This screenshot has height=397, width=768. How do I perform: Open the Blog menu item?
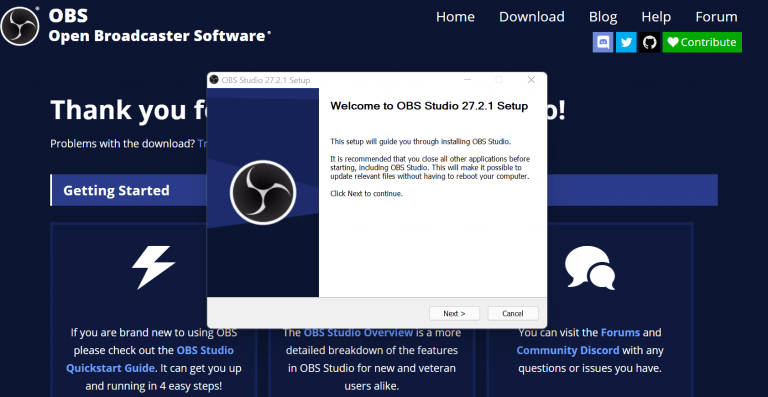coord(603,17)
